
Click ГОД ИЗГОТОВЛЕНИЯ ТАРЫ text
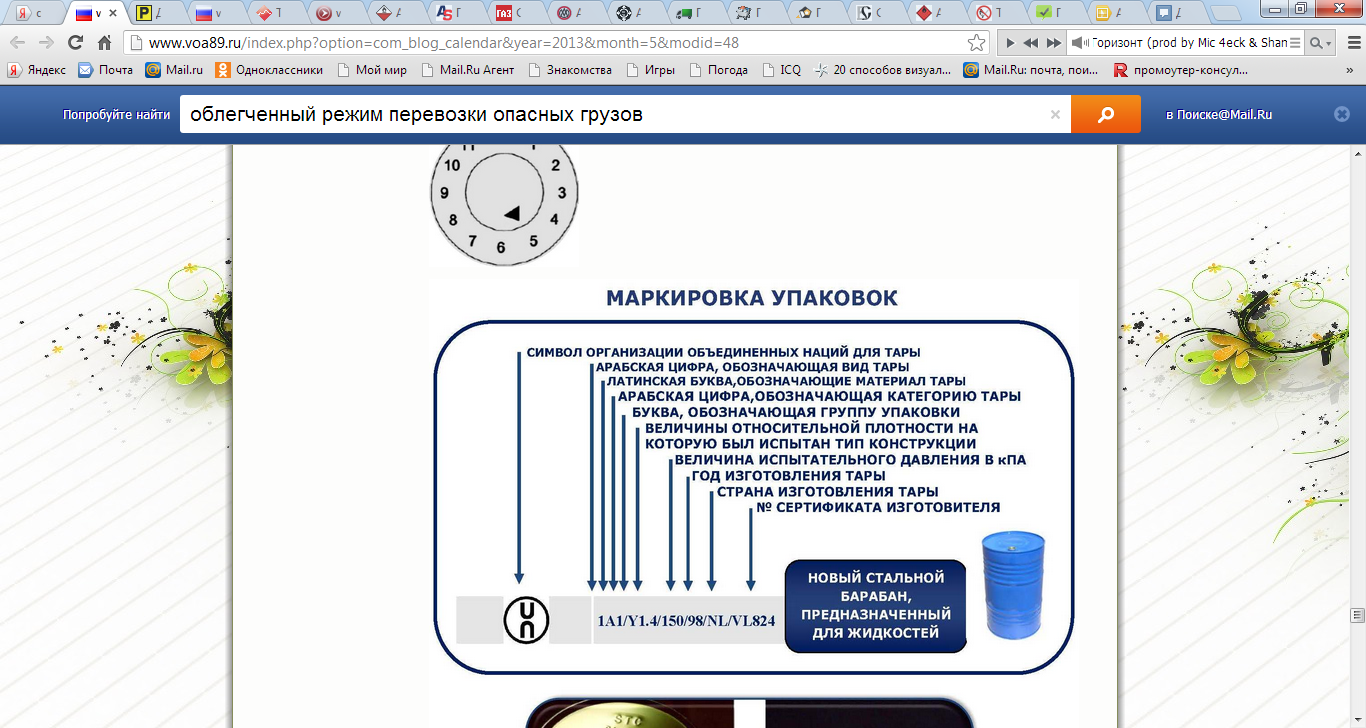(x=789, y=476)
